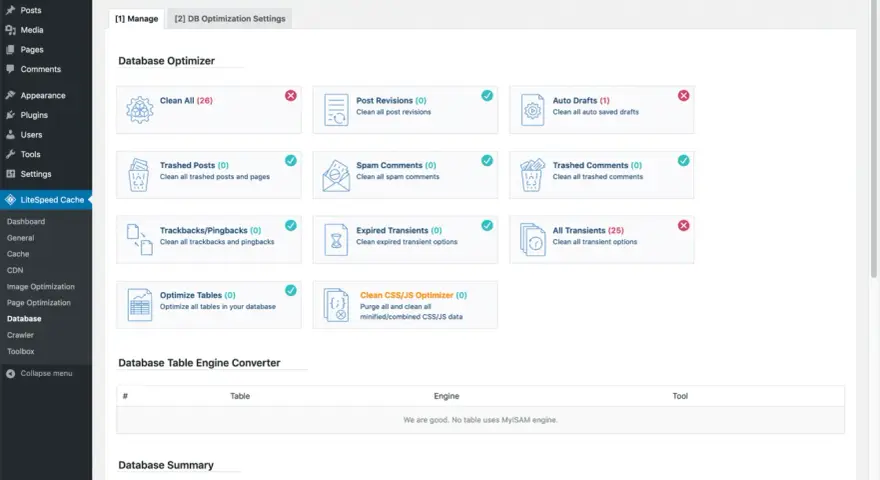Click the Tool column header

(680, 396)
